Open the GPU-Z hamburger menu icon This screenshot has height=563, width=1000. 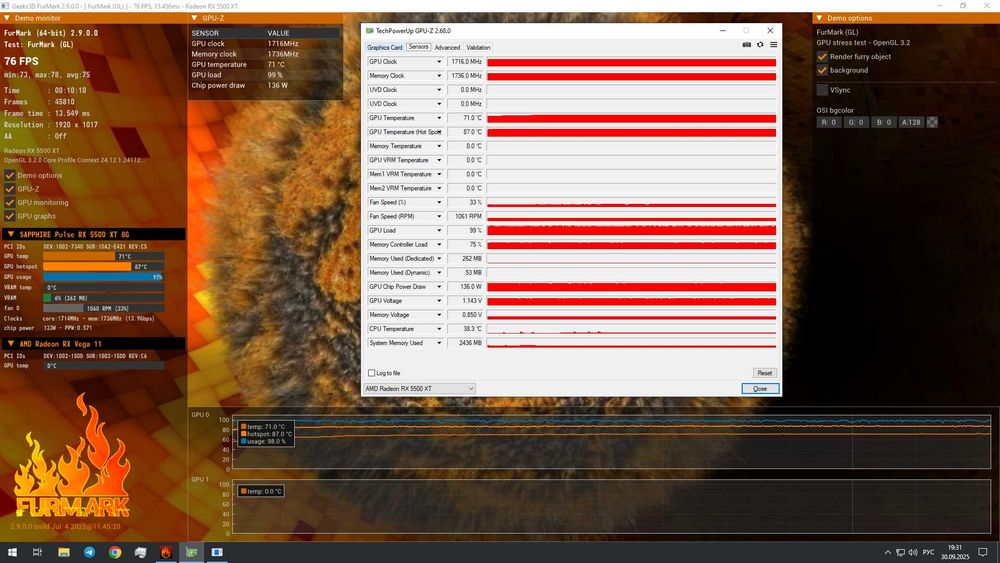click(773, 45)
